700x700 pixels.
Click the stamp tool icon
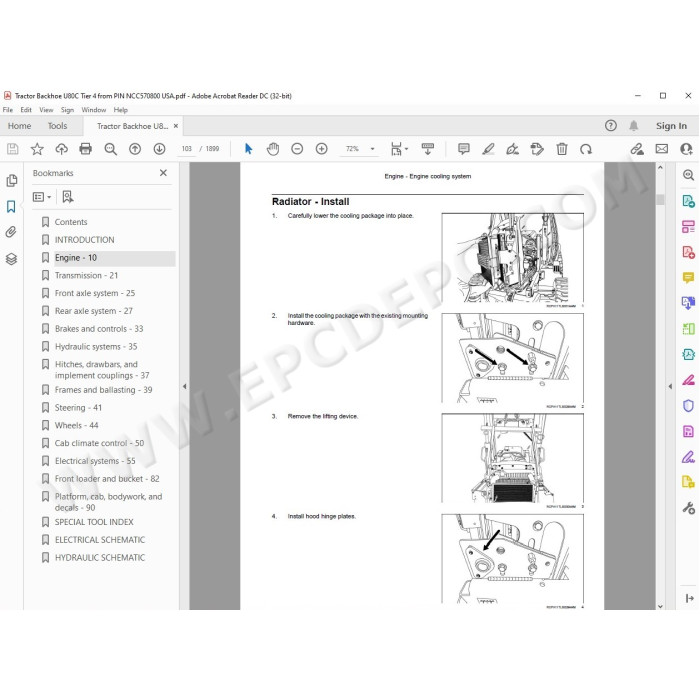[x=537, y=149]
